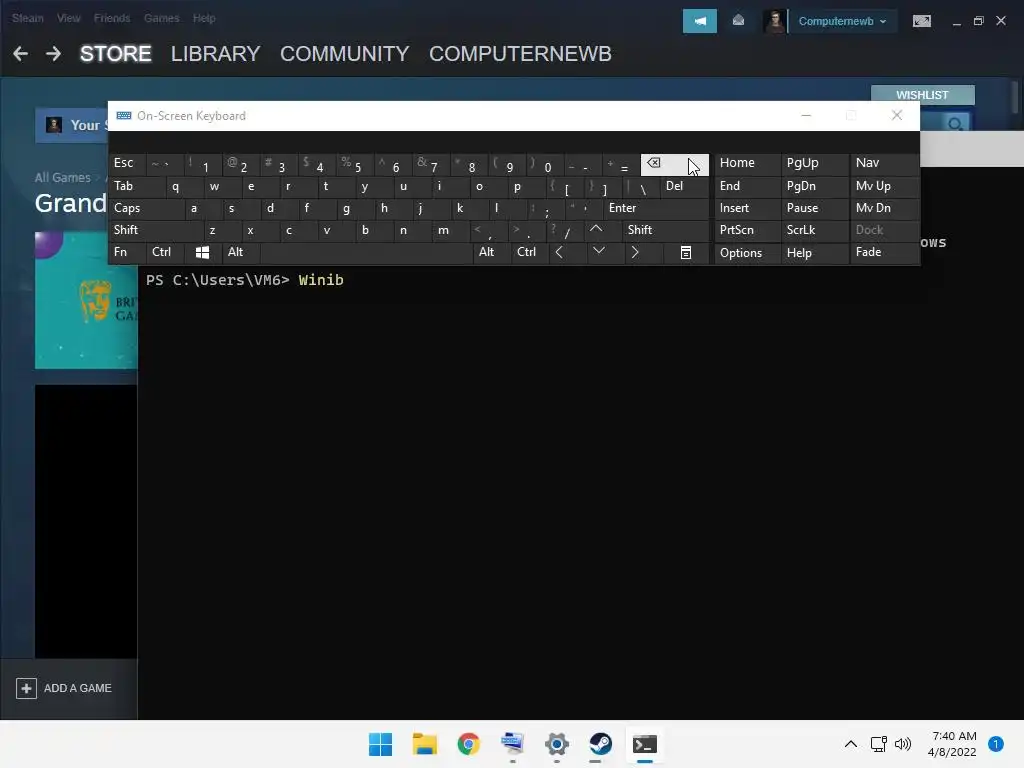Viewport: 1024px width, 768px height.
Task: Toggle ScrLk key on keyboard
Action: click(x=814, y=230)
